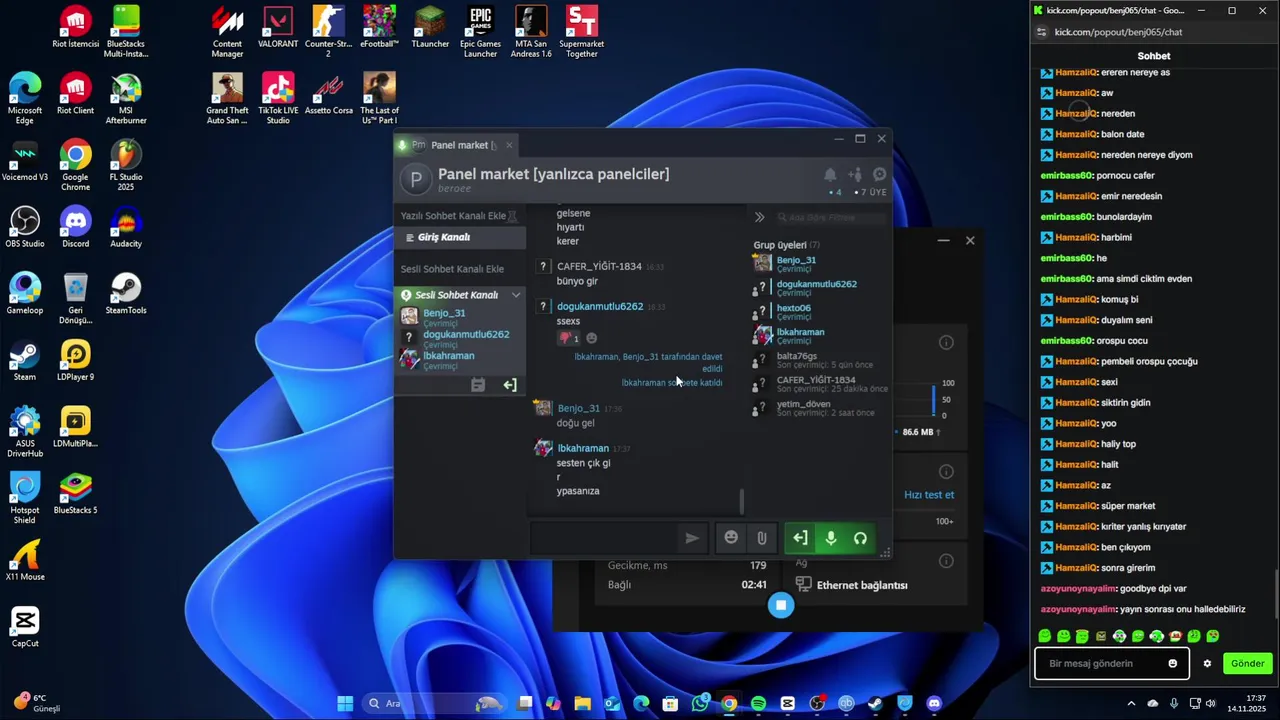Click Sesli Sohbet Kanalı Ekle
The width and height of the screenshot is (1280, 720).
click(452, 268)
